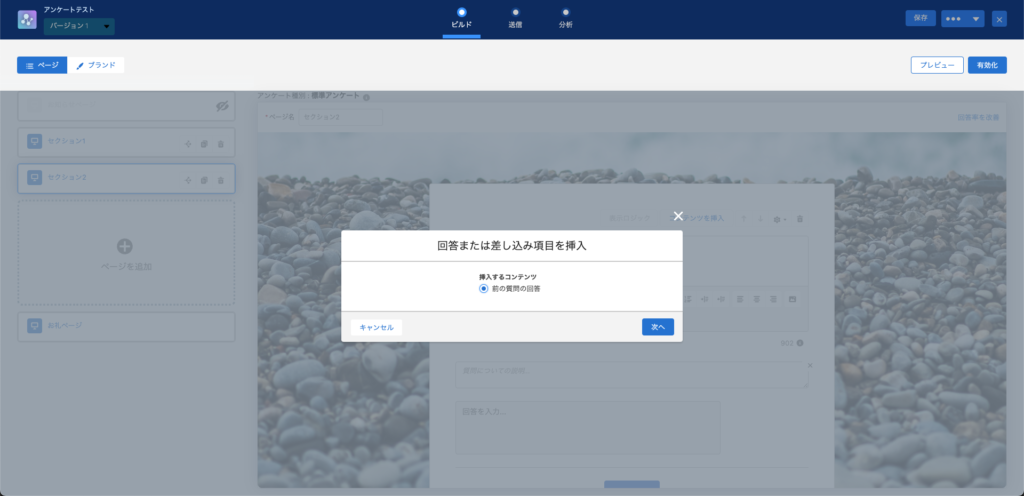Click キャンセル in the dialog

tap(376, 328)
